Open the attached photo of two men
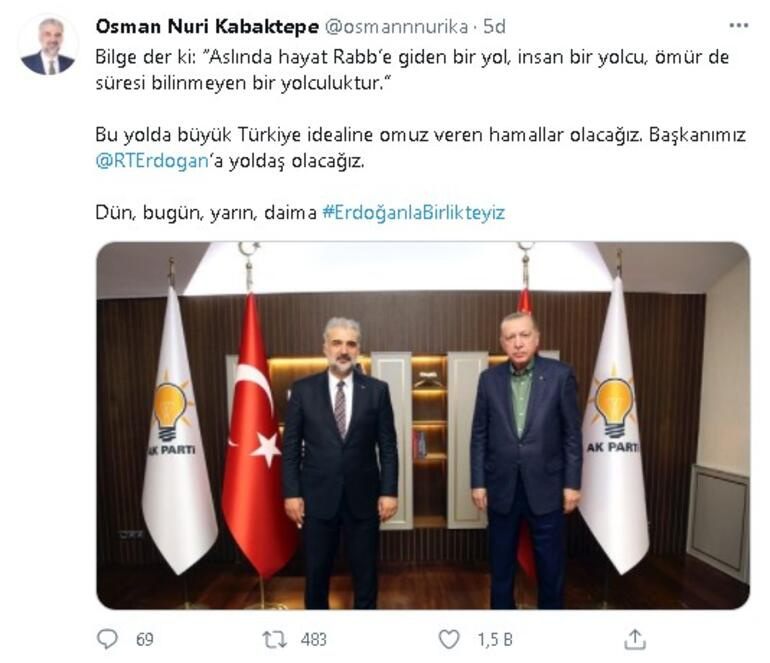 coord(423,425)
